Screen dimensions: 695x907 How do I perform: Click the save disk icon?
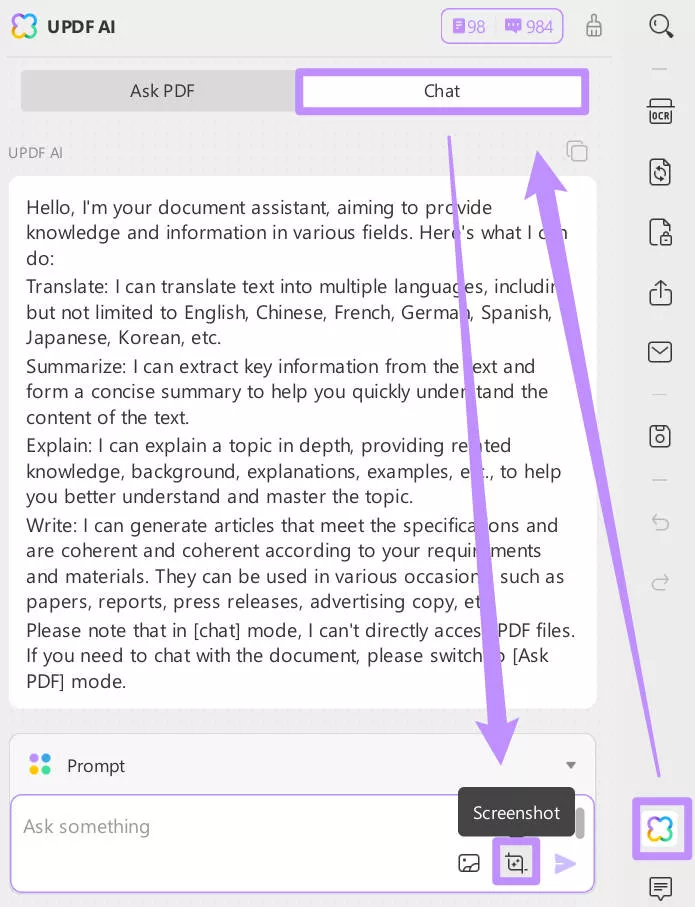click(660, 437)
